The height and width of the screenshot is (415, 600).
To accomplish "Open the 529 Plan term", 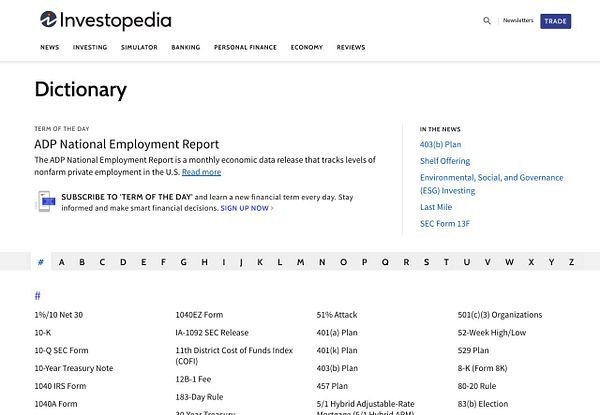I will (x=473, y=350).
